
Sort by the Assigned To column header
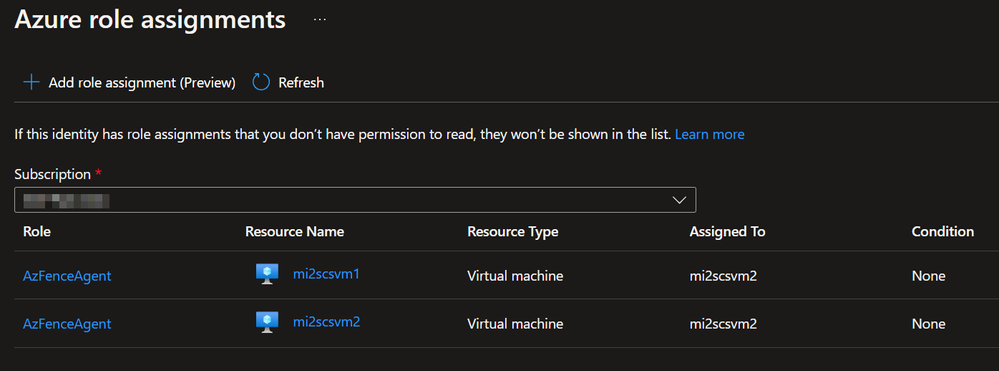[728, 231]
